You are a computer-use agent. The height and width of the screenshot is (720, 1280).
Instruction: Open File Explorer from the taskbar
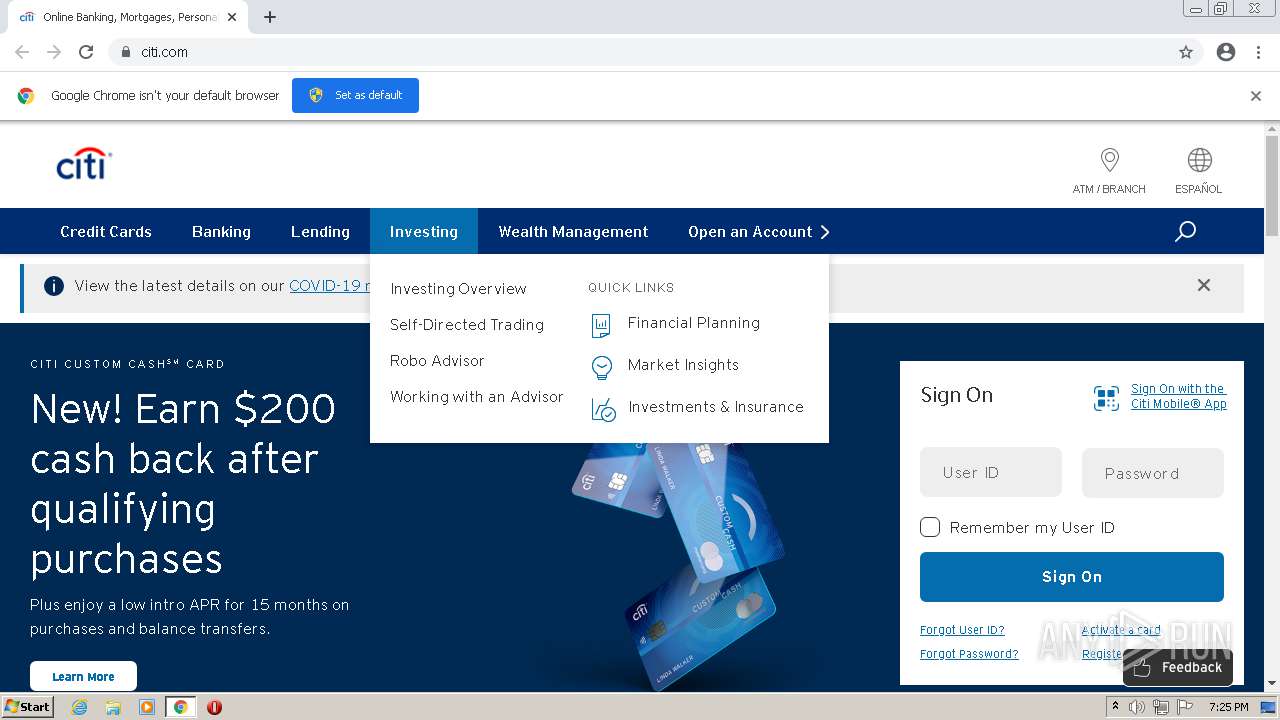[113, 707]
